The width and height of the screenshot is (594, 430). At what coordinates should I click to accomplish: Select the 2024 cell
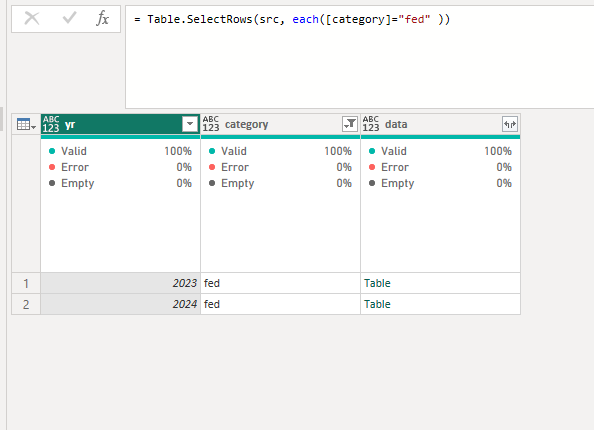tap(120, 304)
